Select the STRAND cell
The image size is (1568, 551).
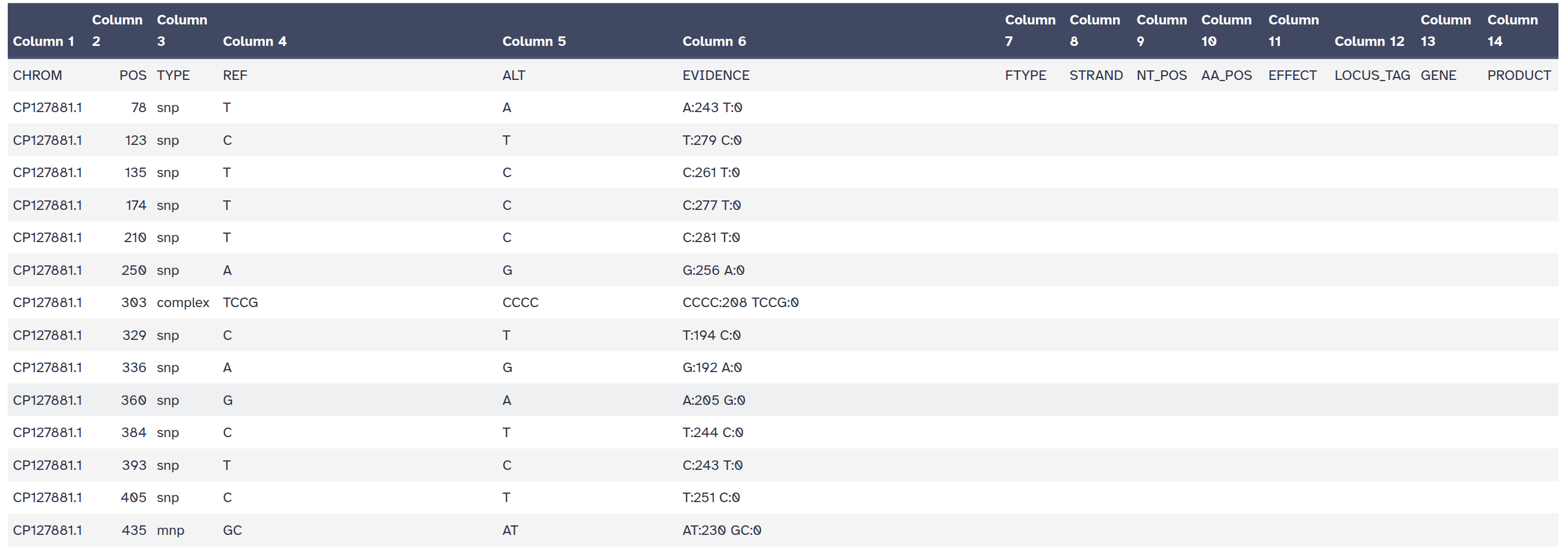[x=1096, y=76]
